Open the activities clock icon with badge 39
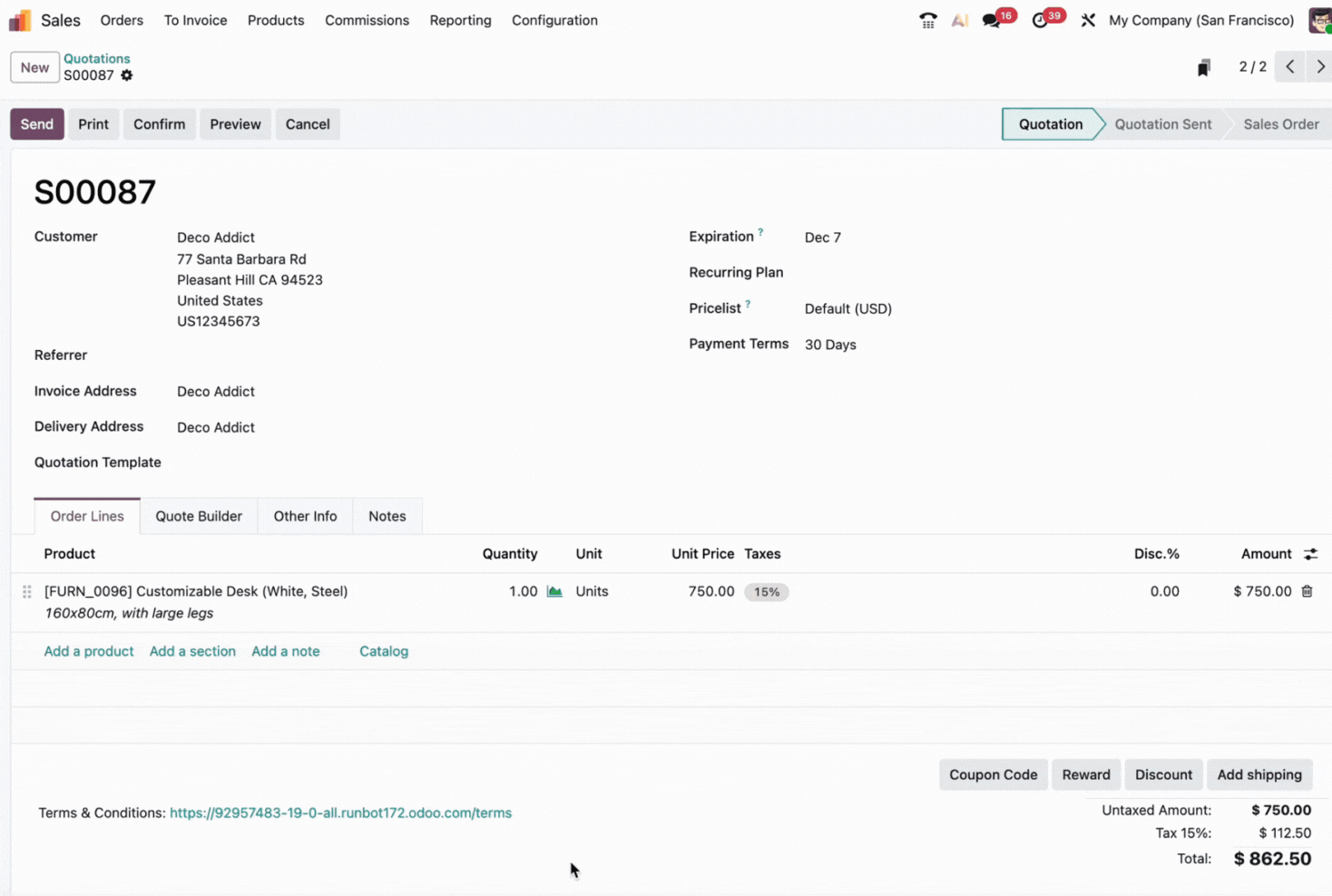Viewport: 1332px width, 896px height. [x=1040, y=20]
